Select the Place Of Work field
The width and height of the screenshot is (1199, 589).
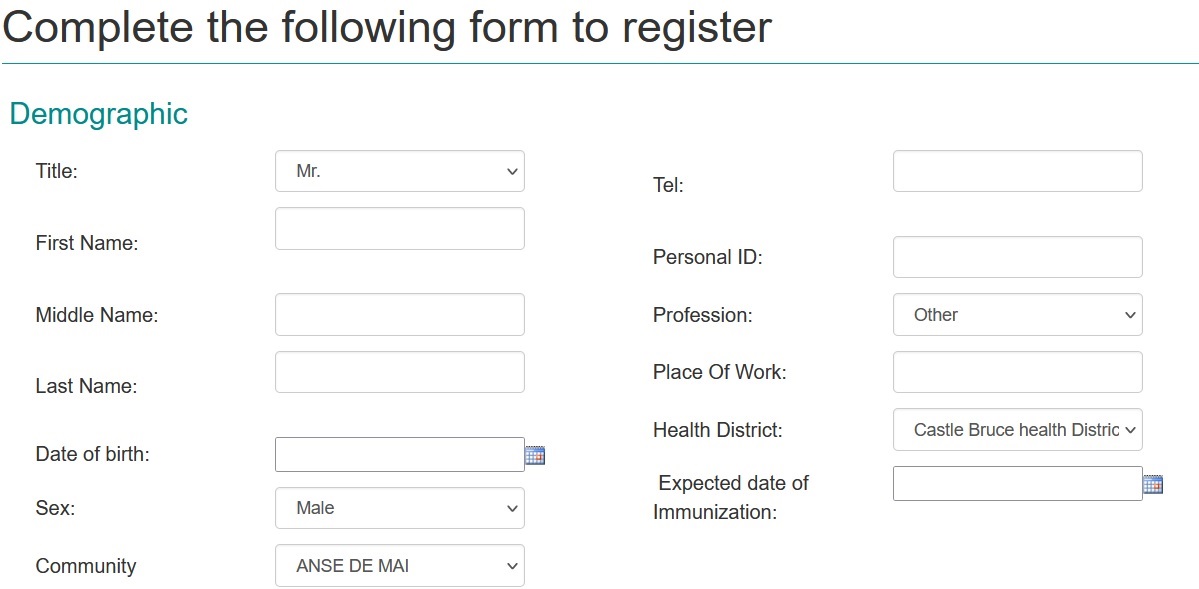pyautogui.click(x=1017, y=372)
